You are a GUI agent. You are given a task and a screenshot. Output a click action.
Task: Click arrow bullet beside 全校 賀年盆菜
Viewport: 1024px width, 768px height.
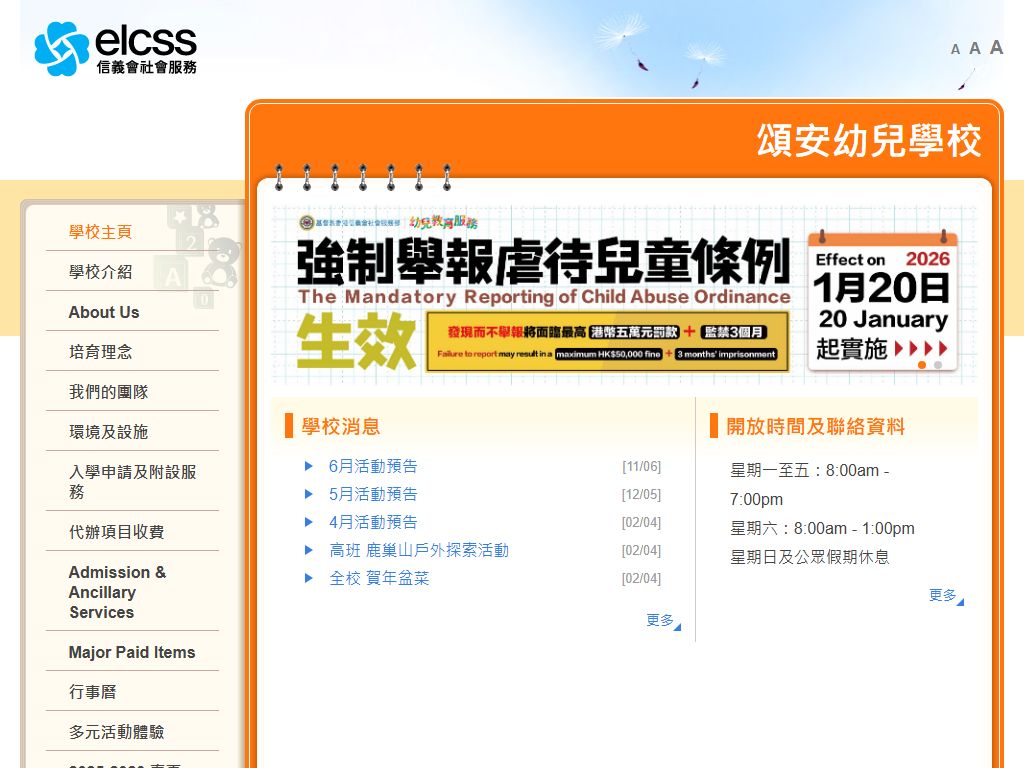point(309,579)
